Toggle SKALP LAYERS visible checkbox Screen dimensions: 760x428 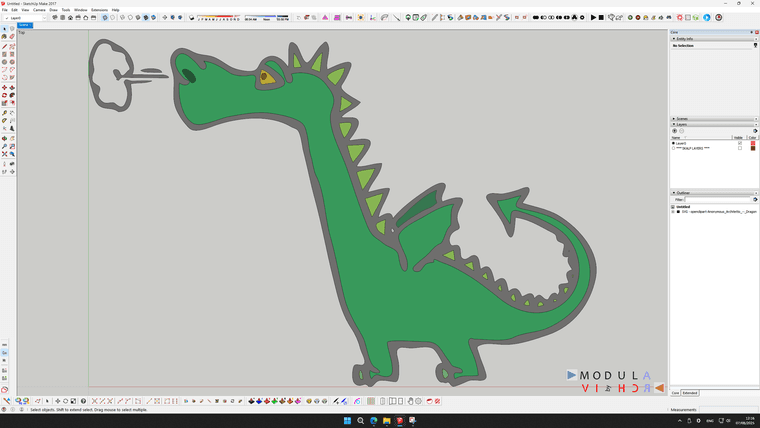tap(740, 148)
